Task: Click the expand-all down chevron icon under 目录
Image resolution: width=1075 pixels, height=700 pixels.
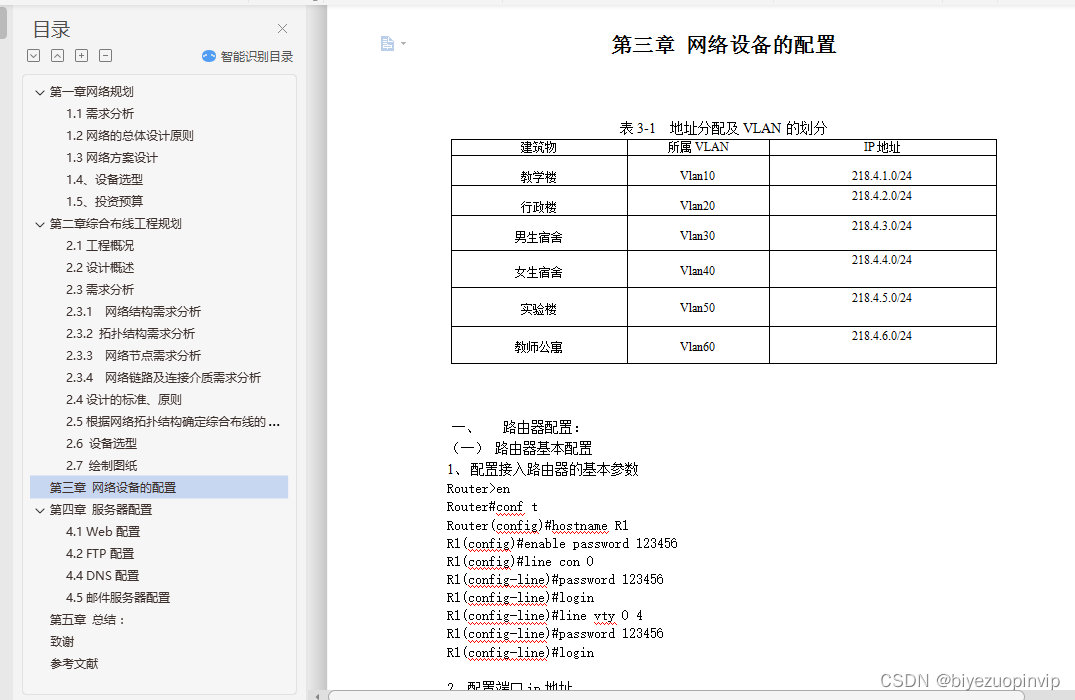Action: [34, 56]
